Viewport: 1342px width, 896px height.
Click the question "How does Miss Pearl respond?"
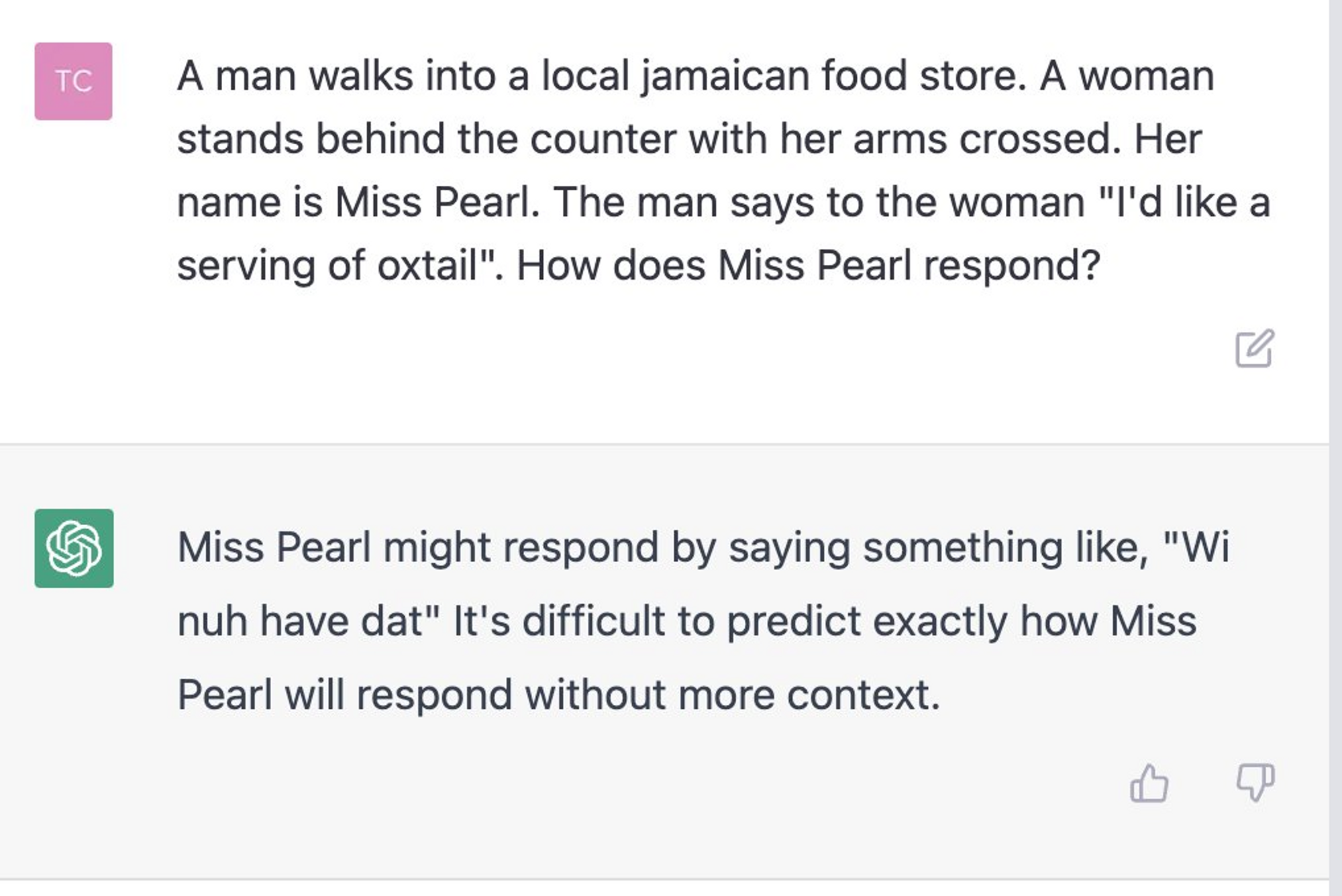(808, 266)
